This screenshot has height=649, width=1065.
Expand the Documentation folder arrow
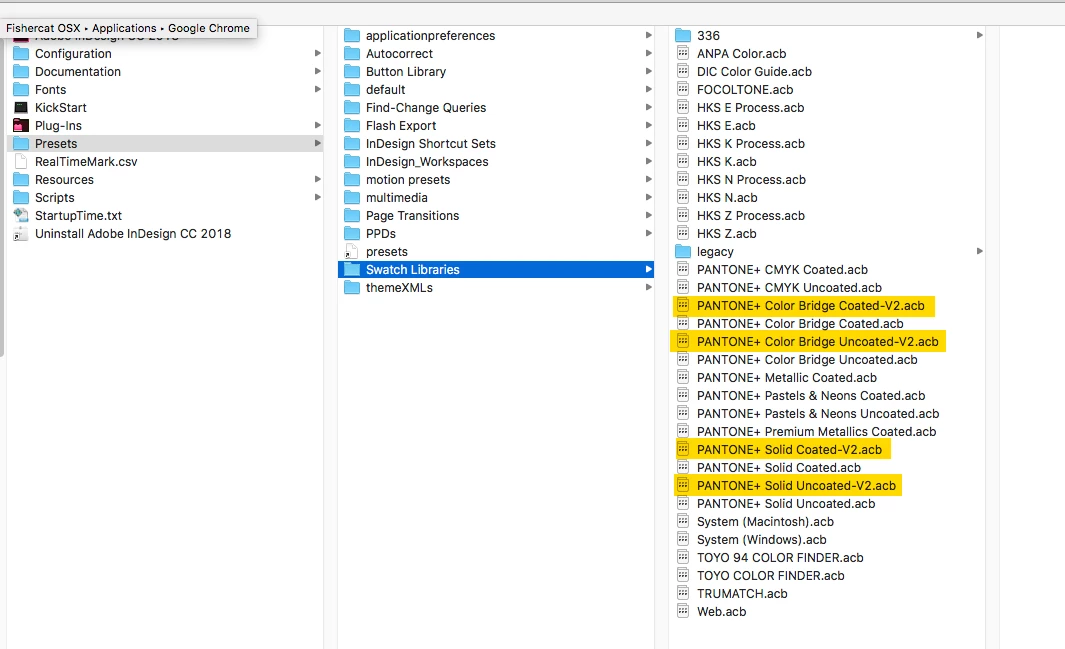(x=317, y=71)
